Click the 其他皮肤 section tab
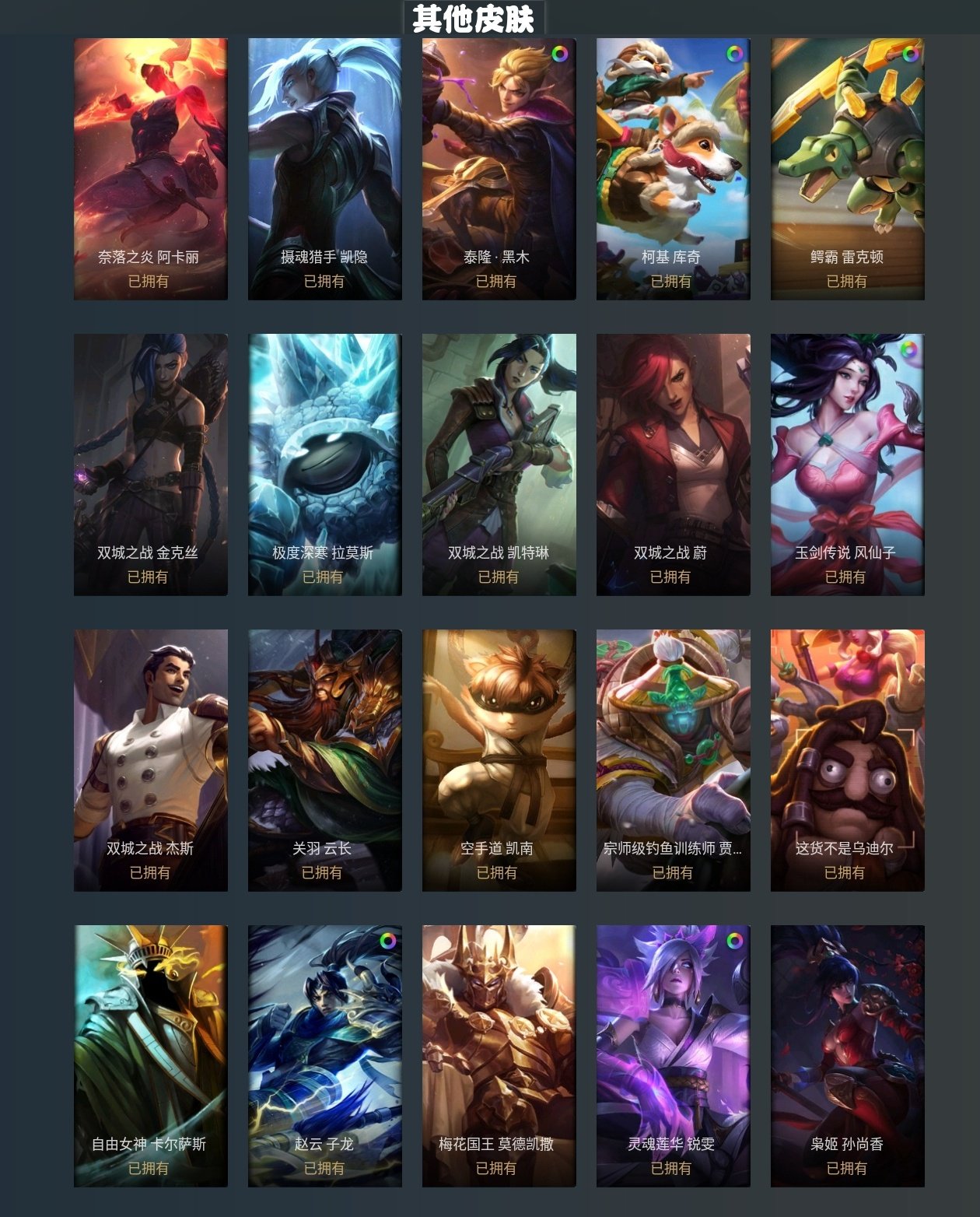Viewport: 980px width, 1217px height. (x=474, y=18)
